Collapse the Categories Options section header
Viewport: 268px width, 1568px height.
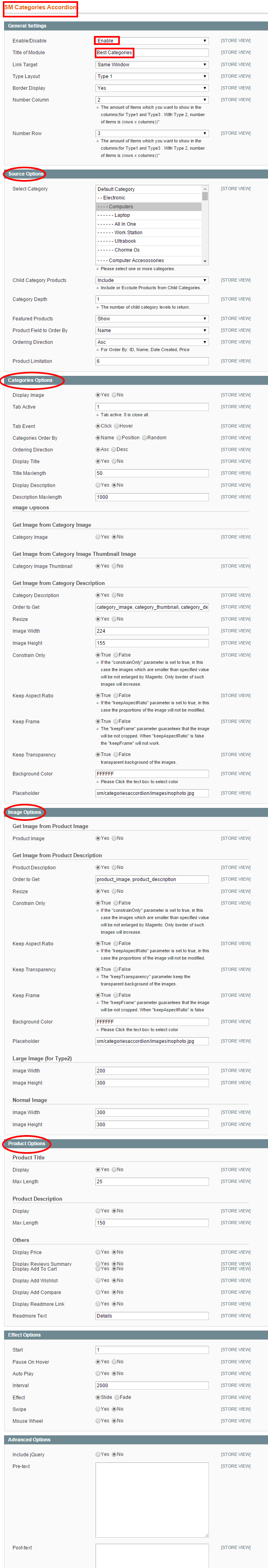pos(136,380)
